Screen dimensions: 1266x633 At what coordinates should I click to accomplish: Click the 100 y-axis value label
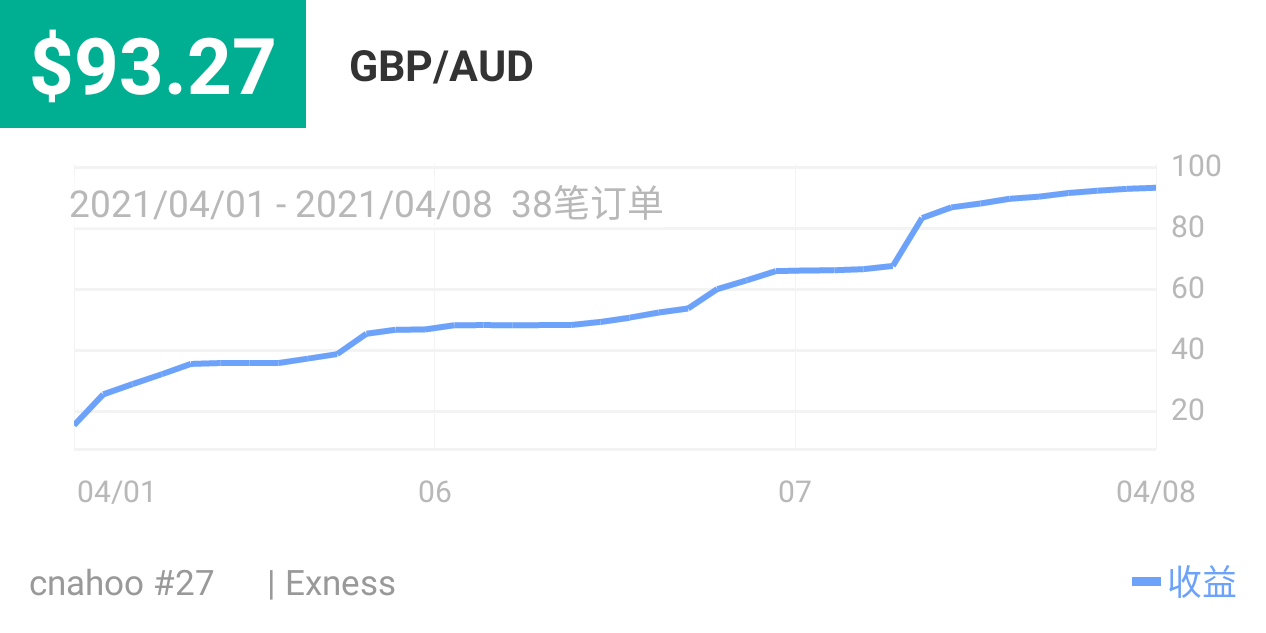1196,166
